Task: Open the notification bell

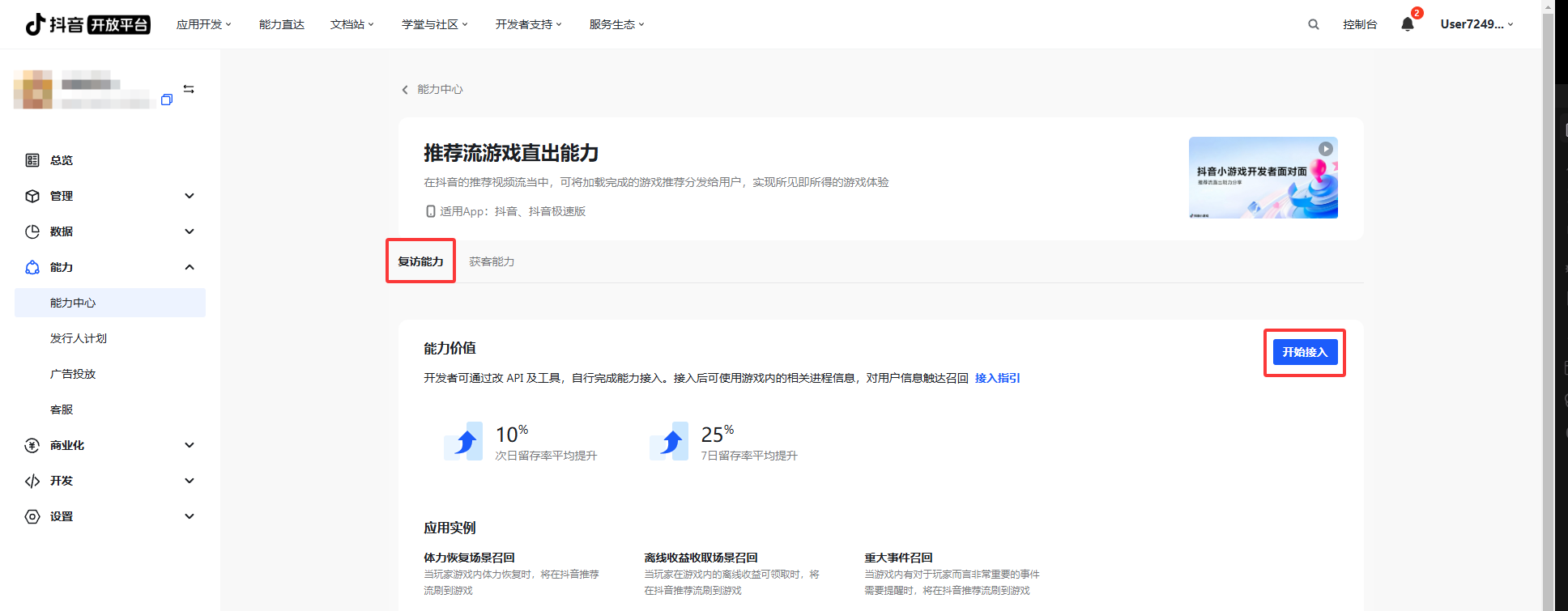Action: pyautogui.click(x=1408, y=24)
